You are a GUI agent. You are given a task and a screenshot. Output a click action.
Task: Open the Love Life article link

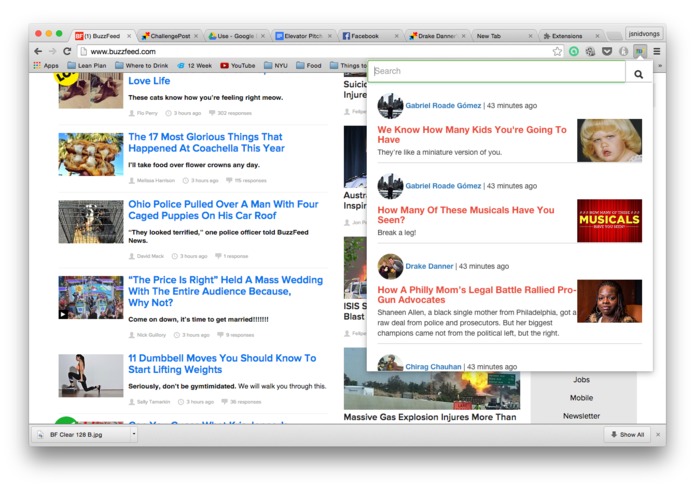pyautogui.click(x=149, y=81)
